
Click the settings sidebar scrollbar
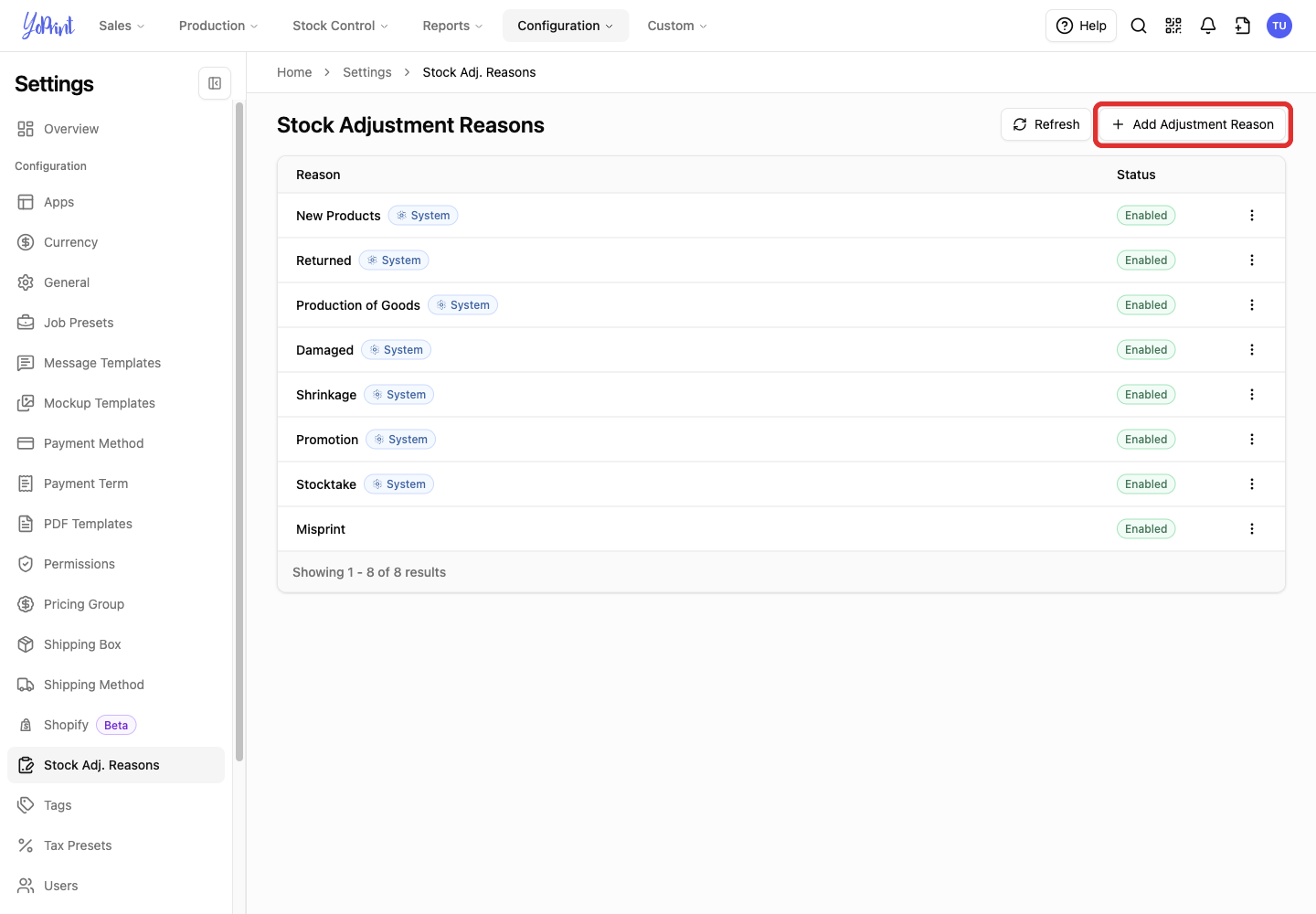pyautogui.click(x=239, y=430)
